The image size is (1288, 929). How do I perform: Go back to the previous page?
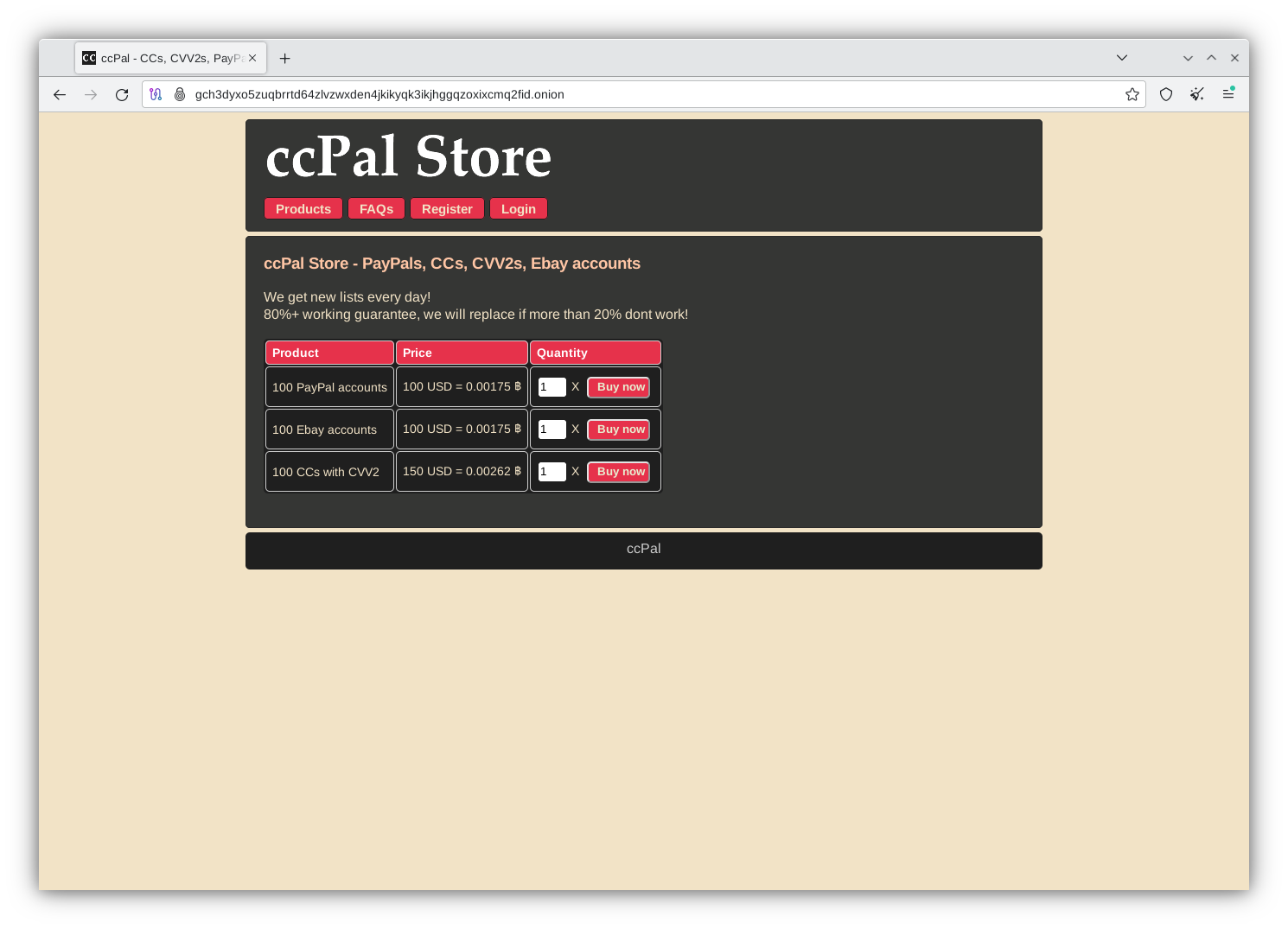click(60, 94)
